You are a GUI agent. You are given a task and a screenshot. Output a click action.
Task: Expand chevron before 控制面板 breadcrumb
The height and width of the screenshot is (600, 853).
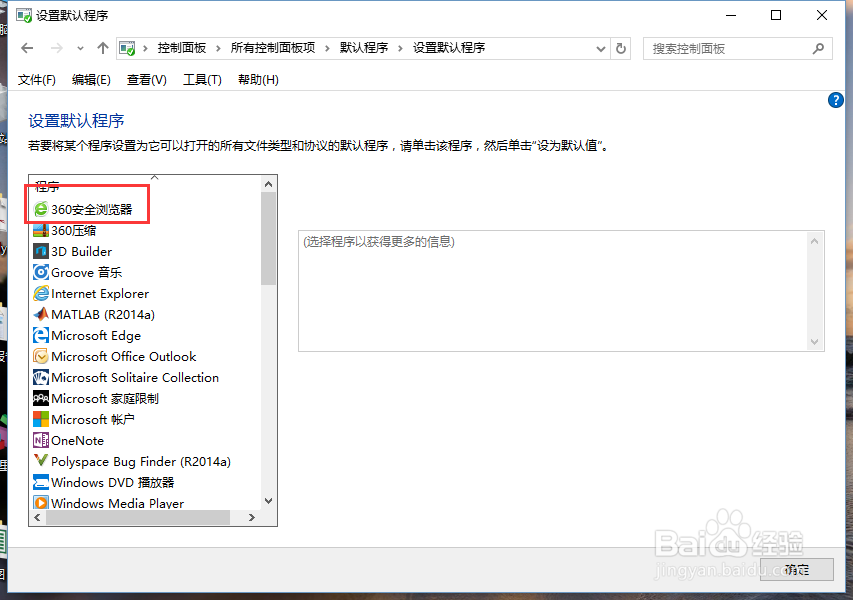[145, 48]
